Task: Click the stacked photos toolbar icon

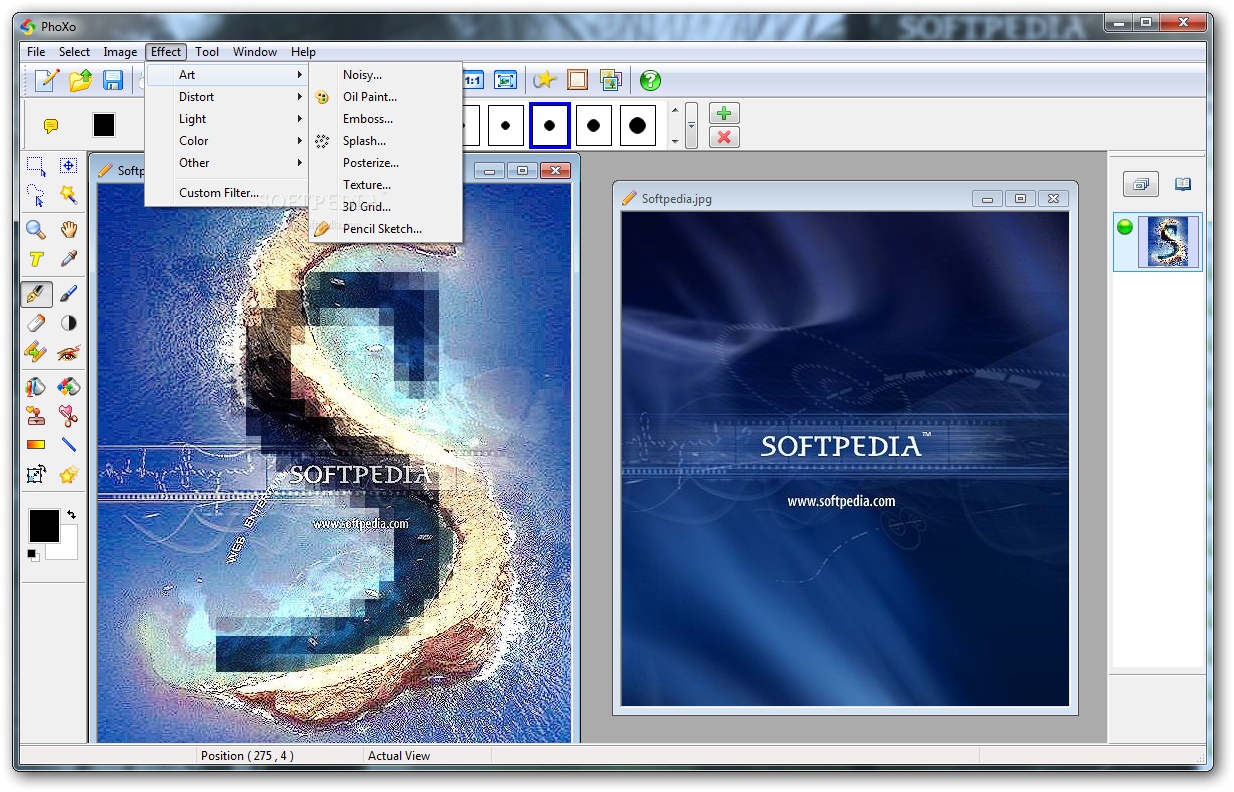Action: click(x=610, y=80)
